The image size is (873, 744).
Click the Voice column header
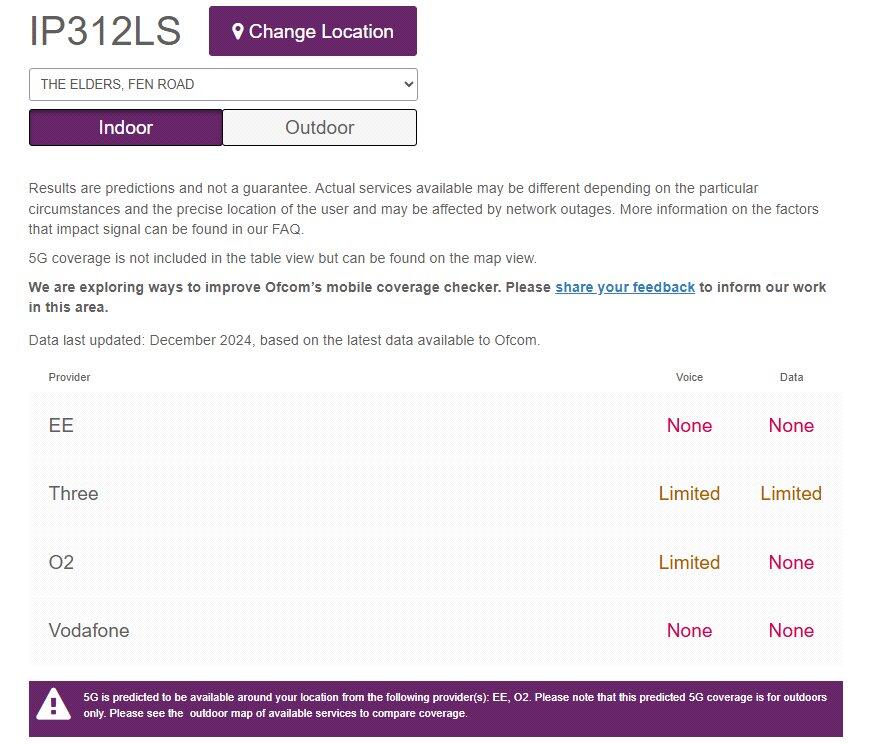tap(689, 377)
